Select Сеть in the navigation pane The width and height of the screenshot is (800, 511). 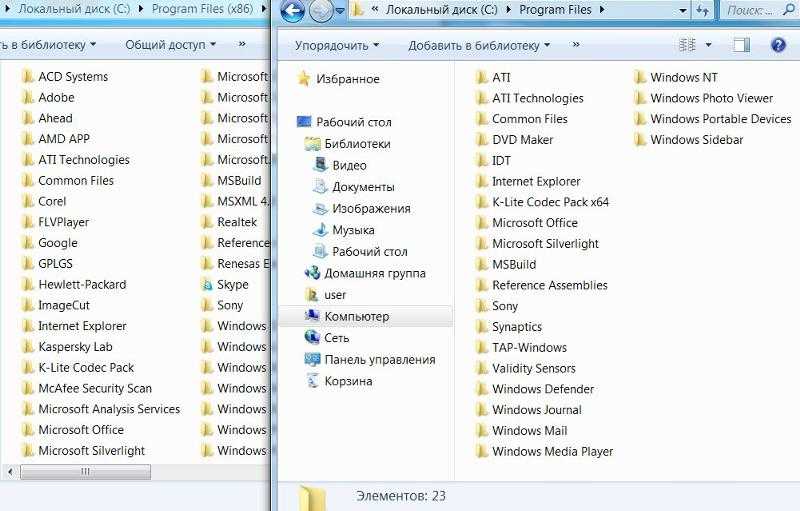[x=327, y=338]
